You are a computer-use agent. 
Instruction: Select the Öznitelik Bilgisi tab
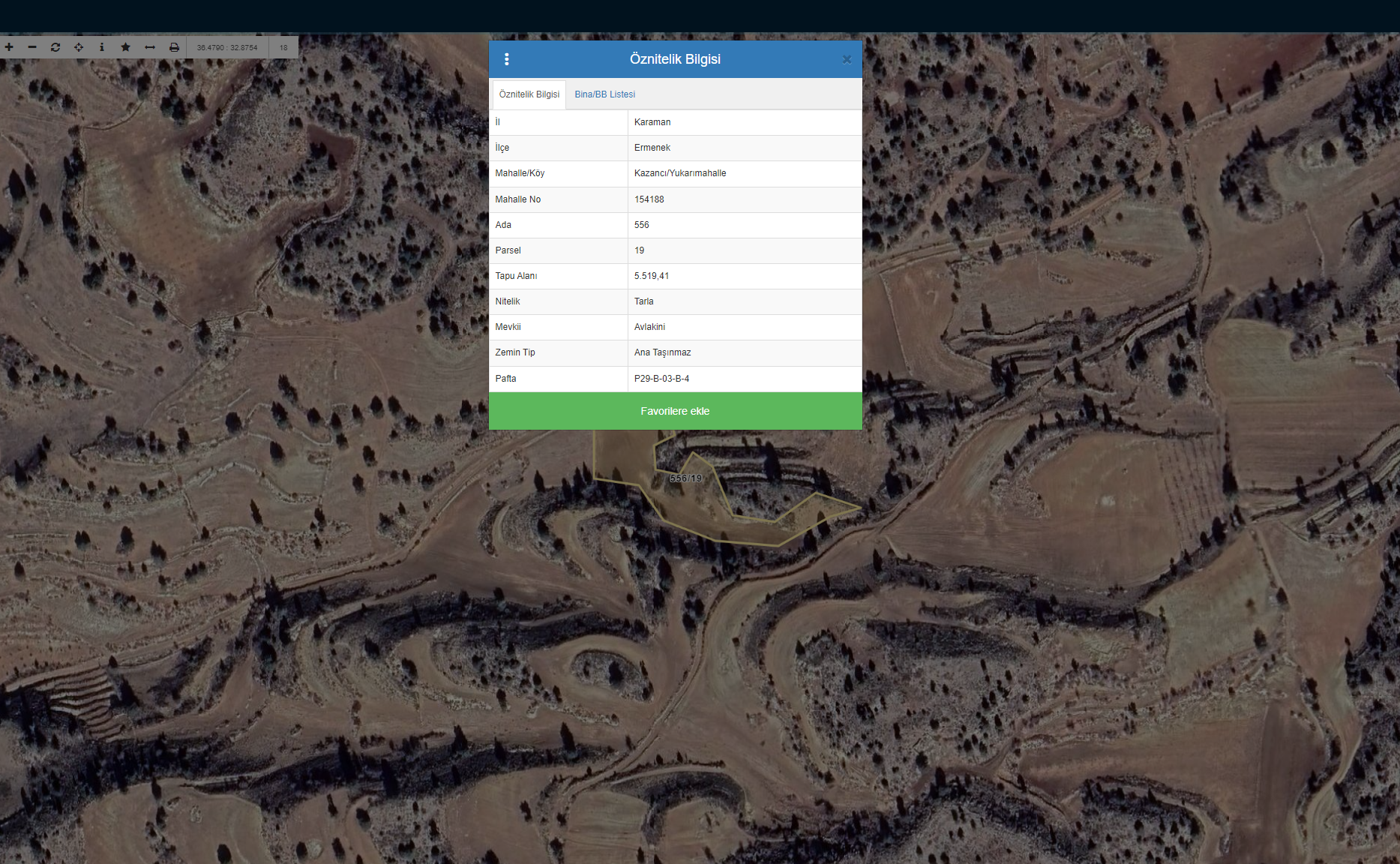click(x=529, y=94)
